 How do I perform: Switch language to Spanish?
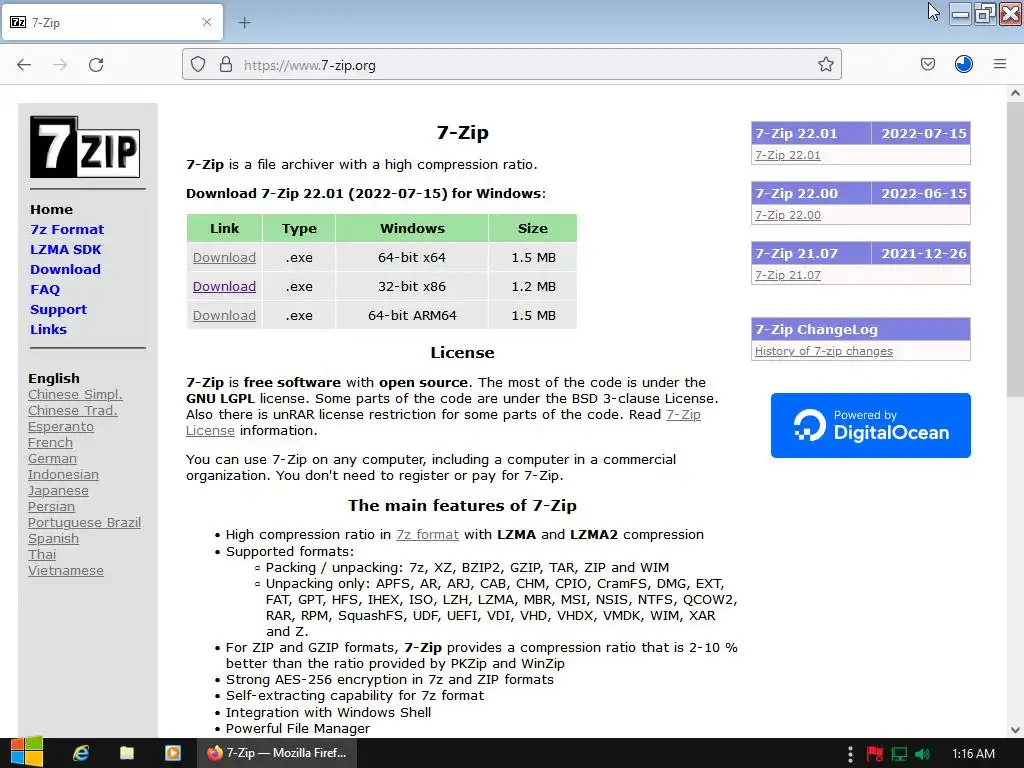(x=54, y=539)
